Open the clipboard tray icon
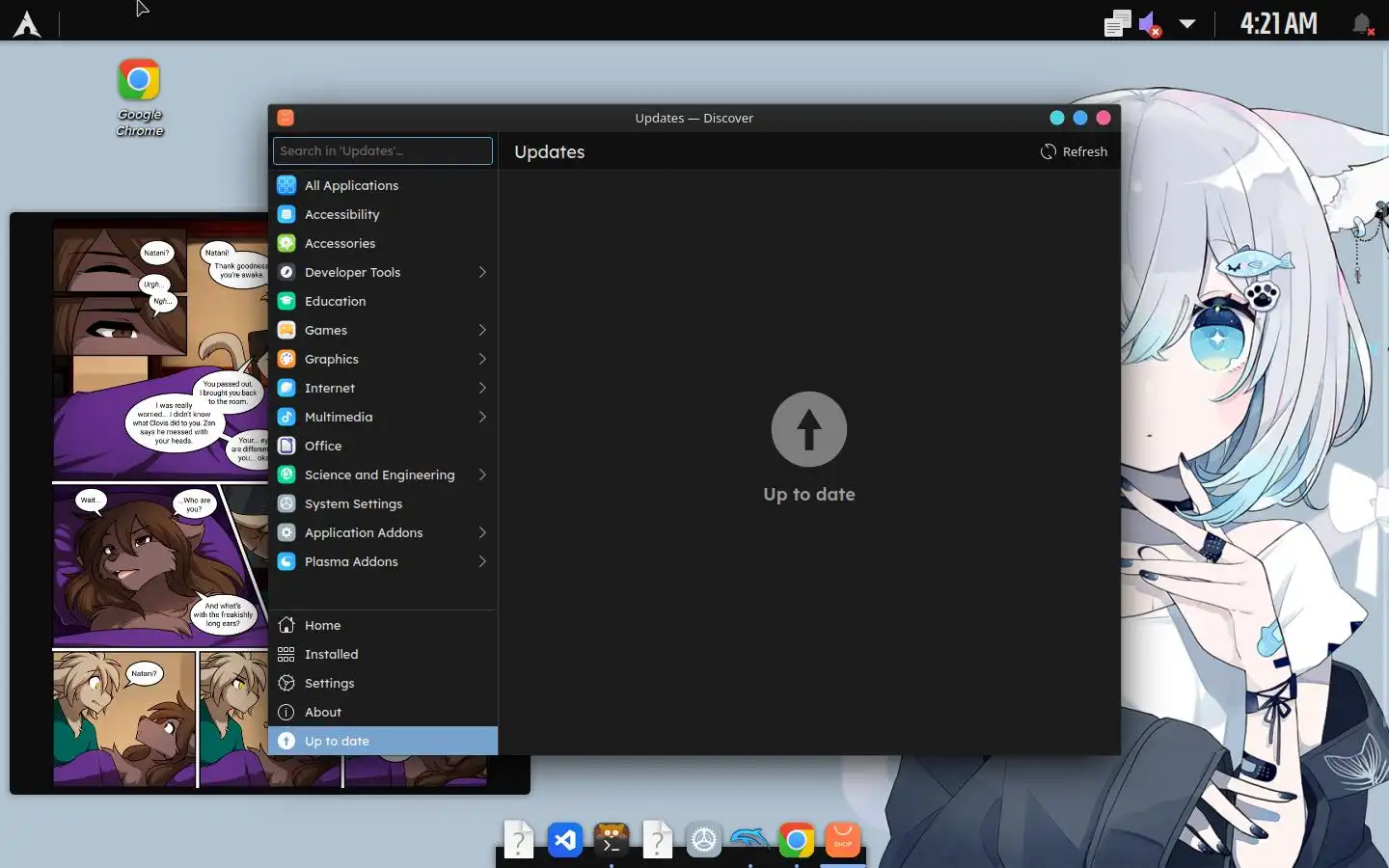This screenshot has height=868, width=1389. point(1118,23)
